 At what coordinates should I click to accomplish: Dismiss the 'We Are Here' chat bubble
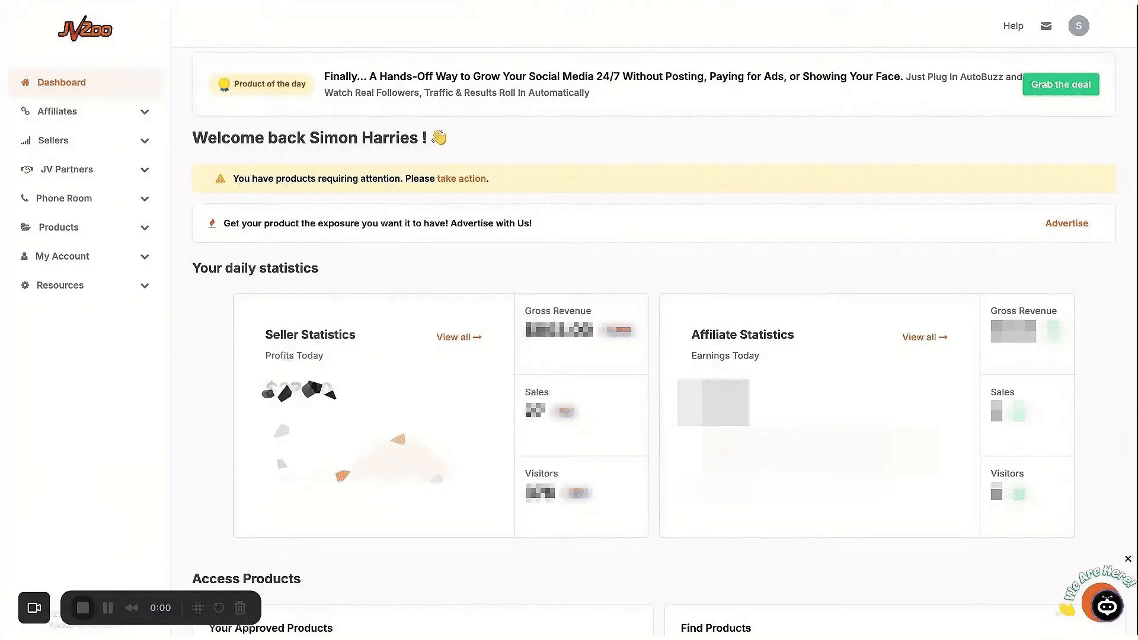1128,559
